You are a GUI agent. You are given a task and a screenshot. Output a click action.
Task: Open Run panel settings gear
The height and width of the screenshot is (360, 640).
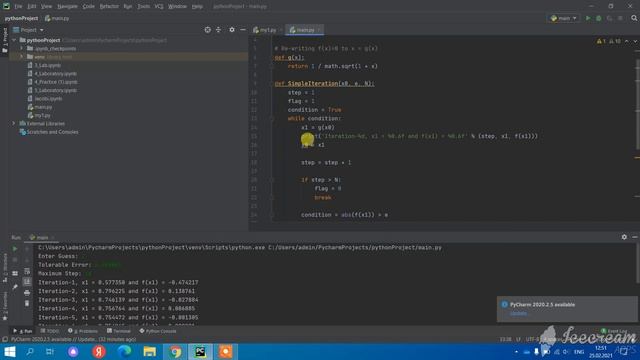pyautogui.click(x=624, y=237)
